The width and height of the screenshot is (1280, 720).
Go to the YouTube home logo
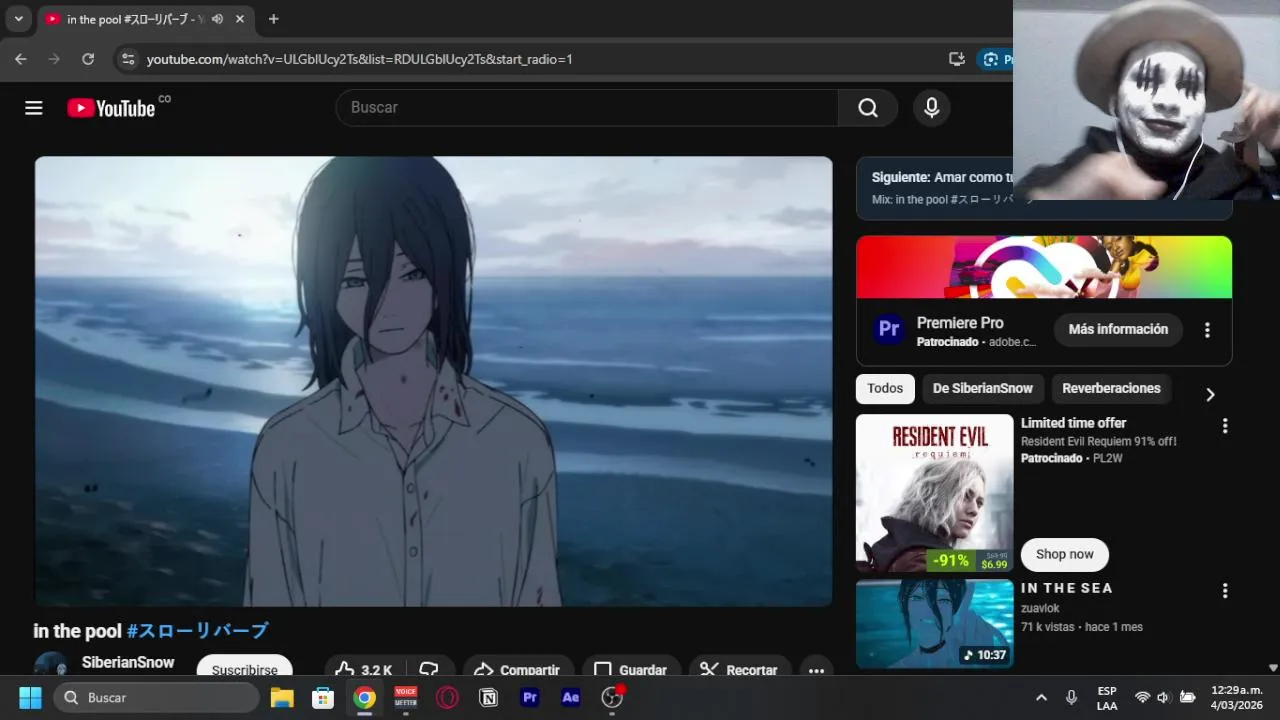point(111,108)
